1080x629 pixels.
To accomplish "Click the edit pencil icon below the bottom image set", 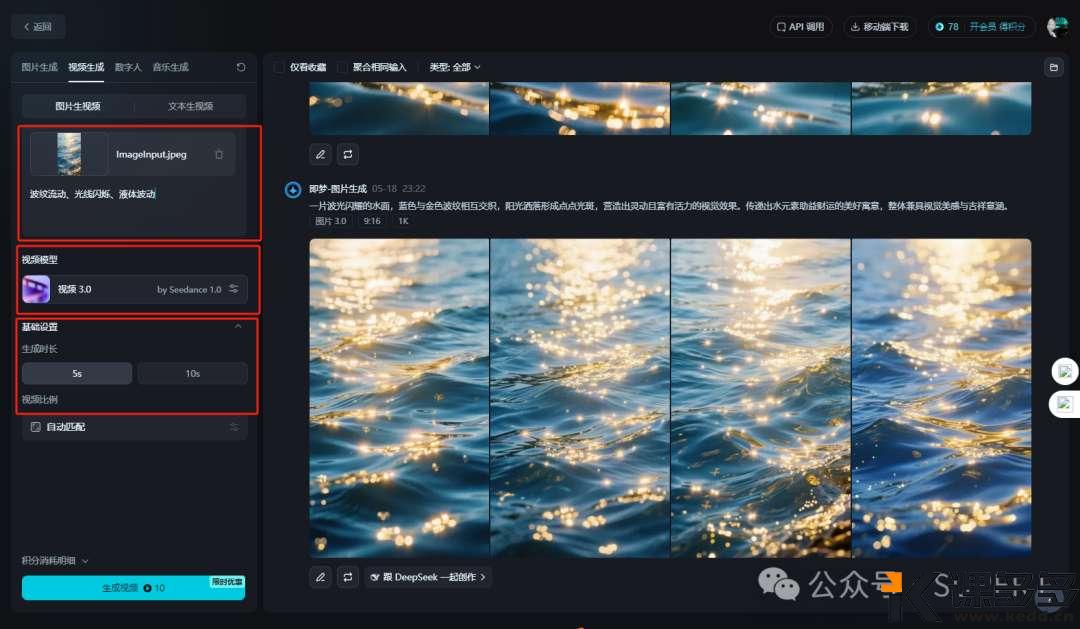I will click(320, 577).
